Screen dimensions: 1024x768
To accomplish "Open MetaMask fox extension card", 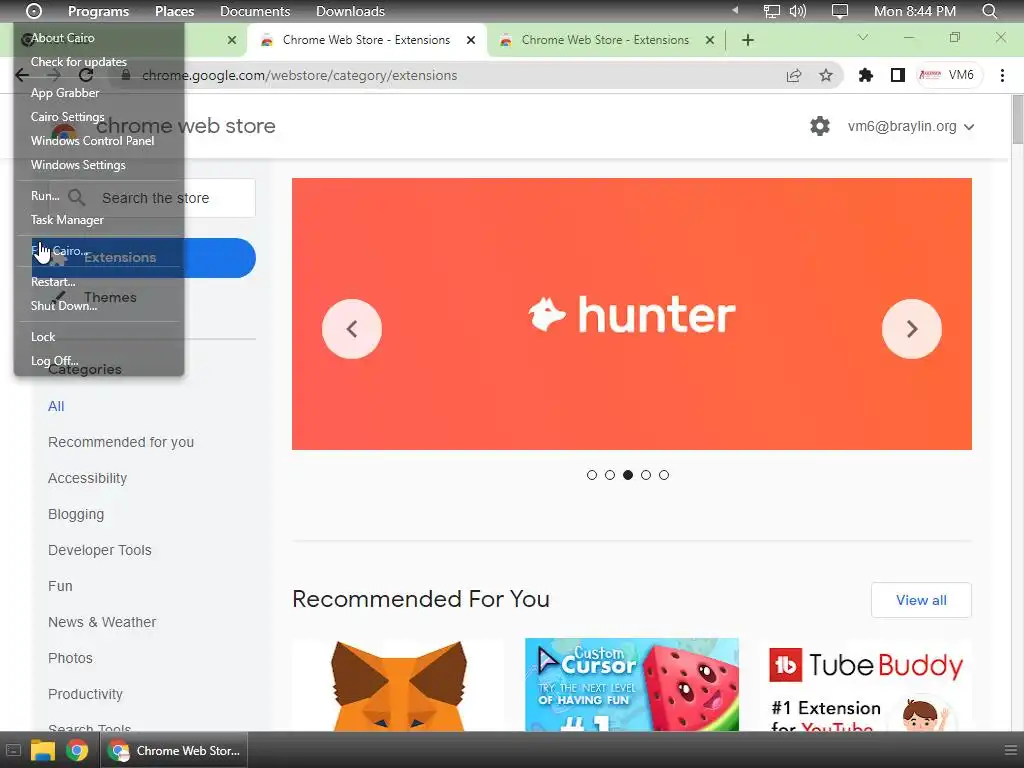I will (x=398, y=684).
